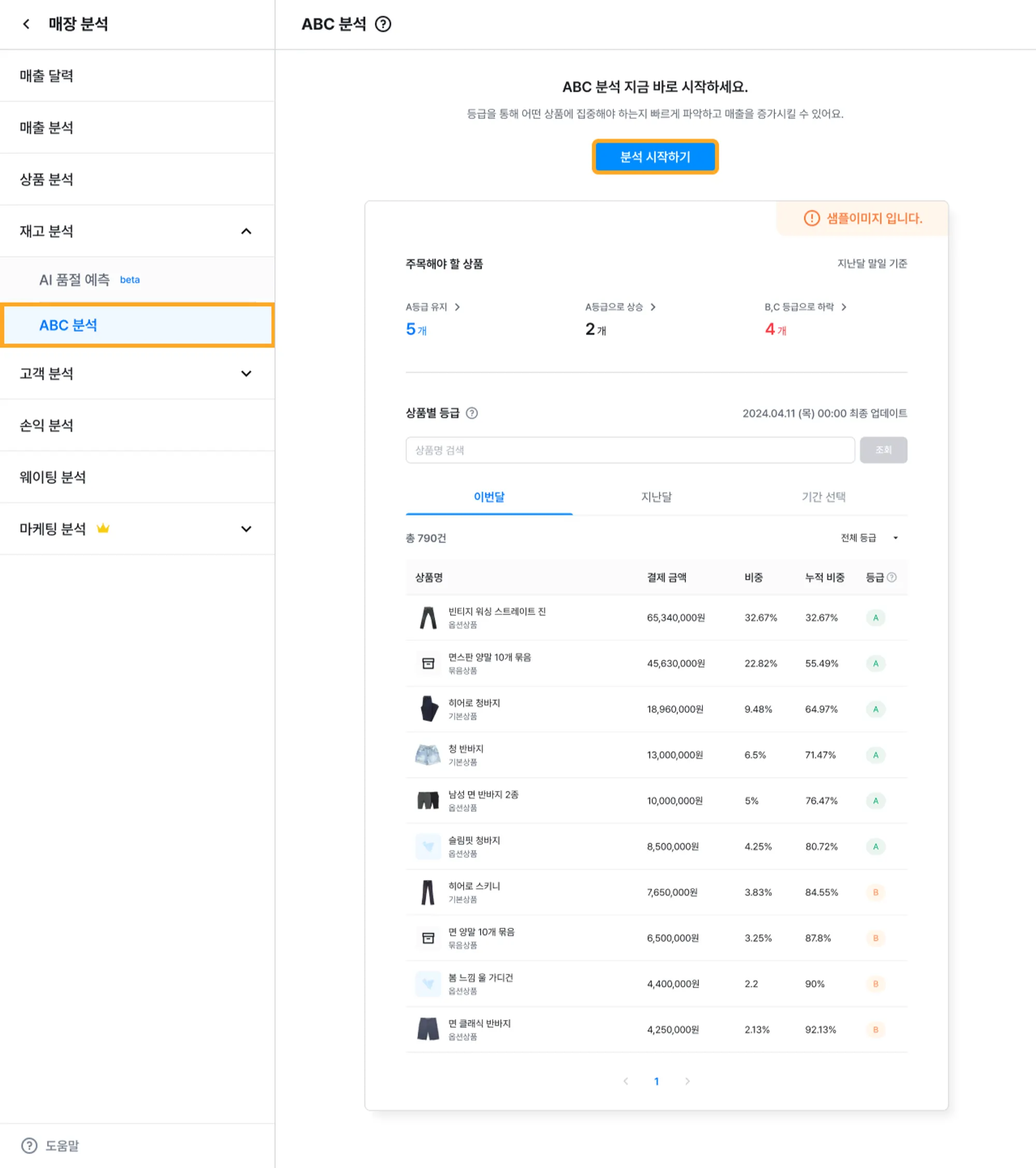Click the crown icon next to 마케팅 분석
The height and width of the screenshot is (1168, 1036).
click(103, 528)
